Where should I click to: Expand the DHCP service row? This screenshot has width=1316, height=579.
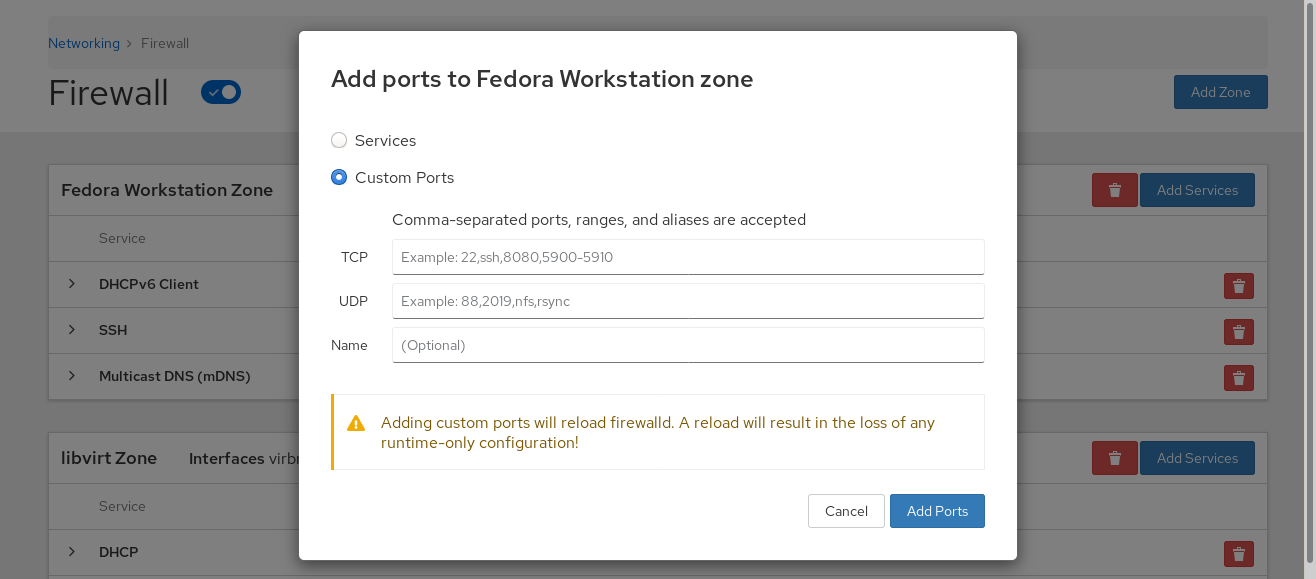(x=72, y=552)
